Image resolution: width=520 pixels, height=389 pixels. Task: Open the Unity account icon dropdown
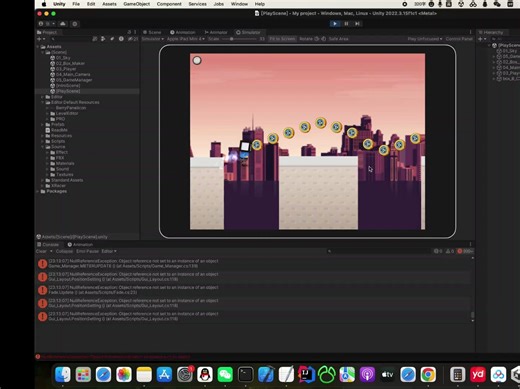(47, 24)
